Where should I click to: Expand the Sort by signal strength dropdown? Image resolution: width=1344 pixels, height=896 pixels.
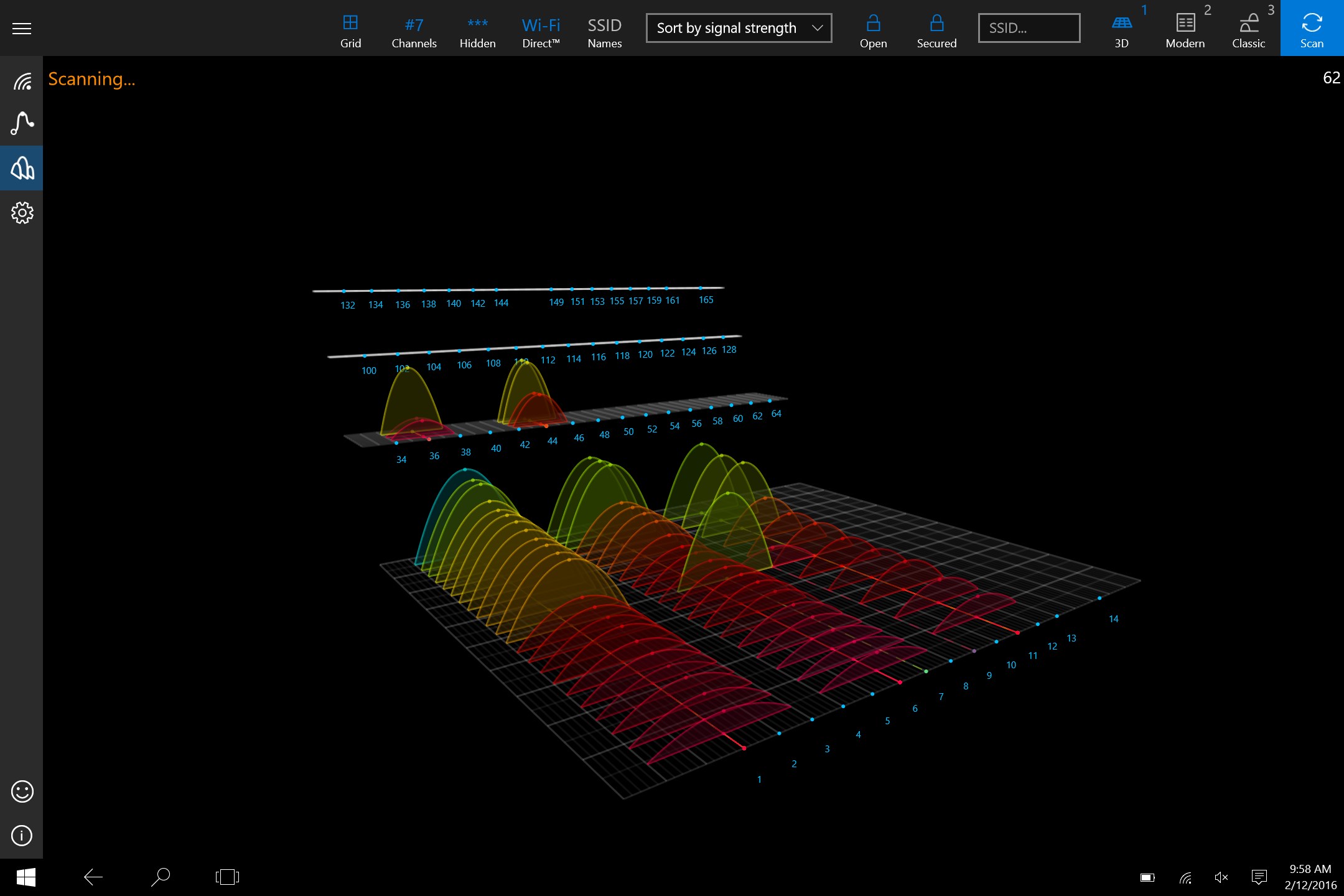739,28
